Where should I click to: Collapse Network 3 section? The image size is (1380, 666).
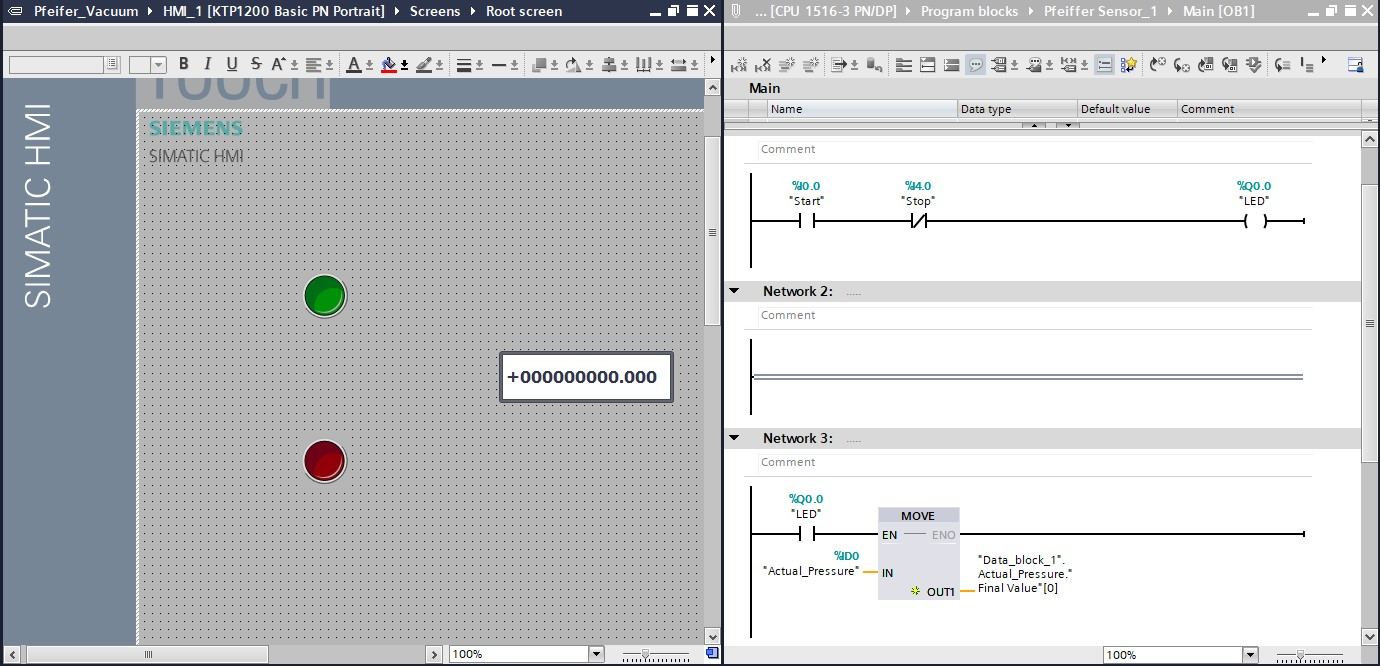point(735,438)
